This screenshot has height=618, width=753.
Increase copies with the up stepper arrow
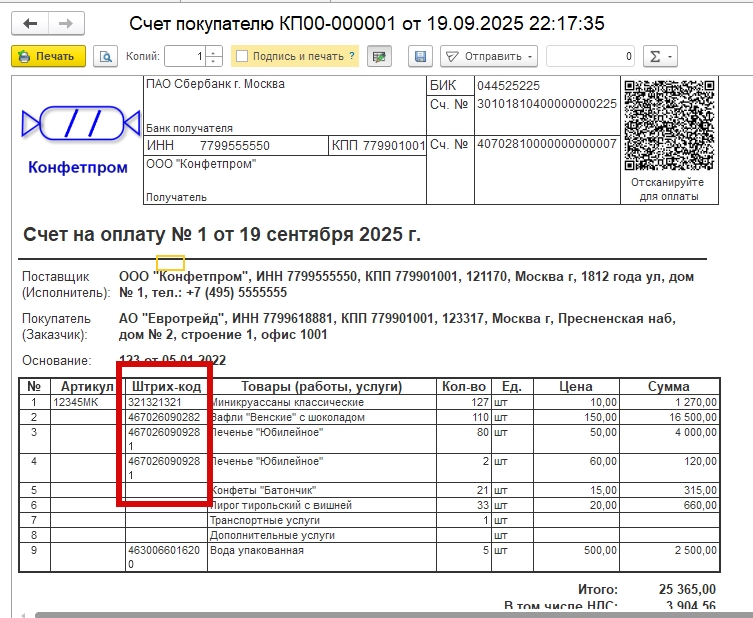tap(214, 51)
